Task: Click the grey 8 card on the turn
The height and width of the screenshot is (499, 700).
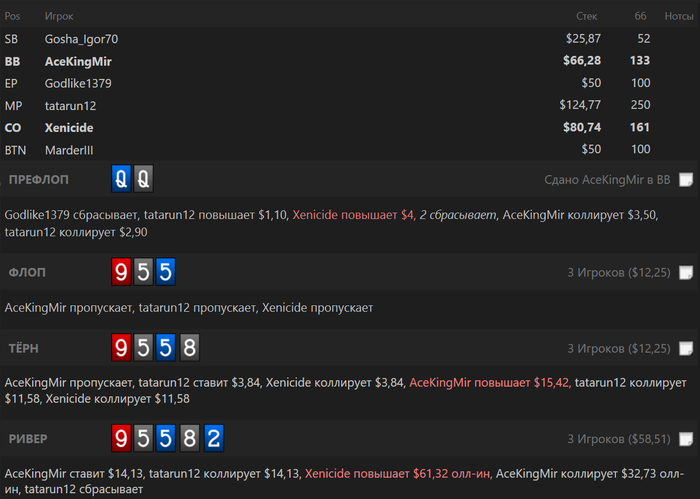Action: (x=190, y=348)
